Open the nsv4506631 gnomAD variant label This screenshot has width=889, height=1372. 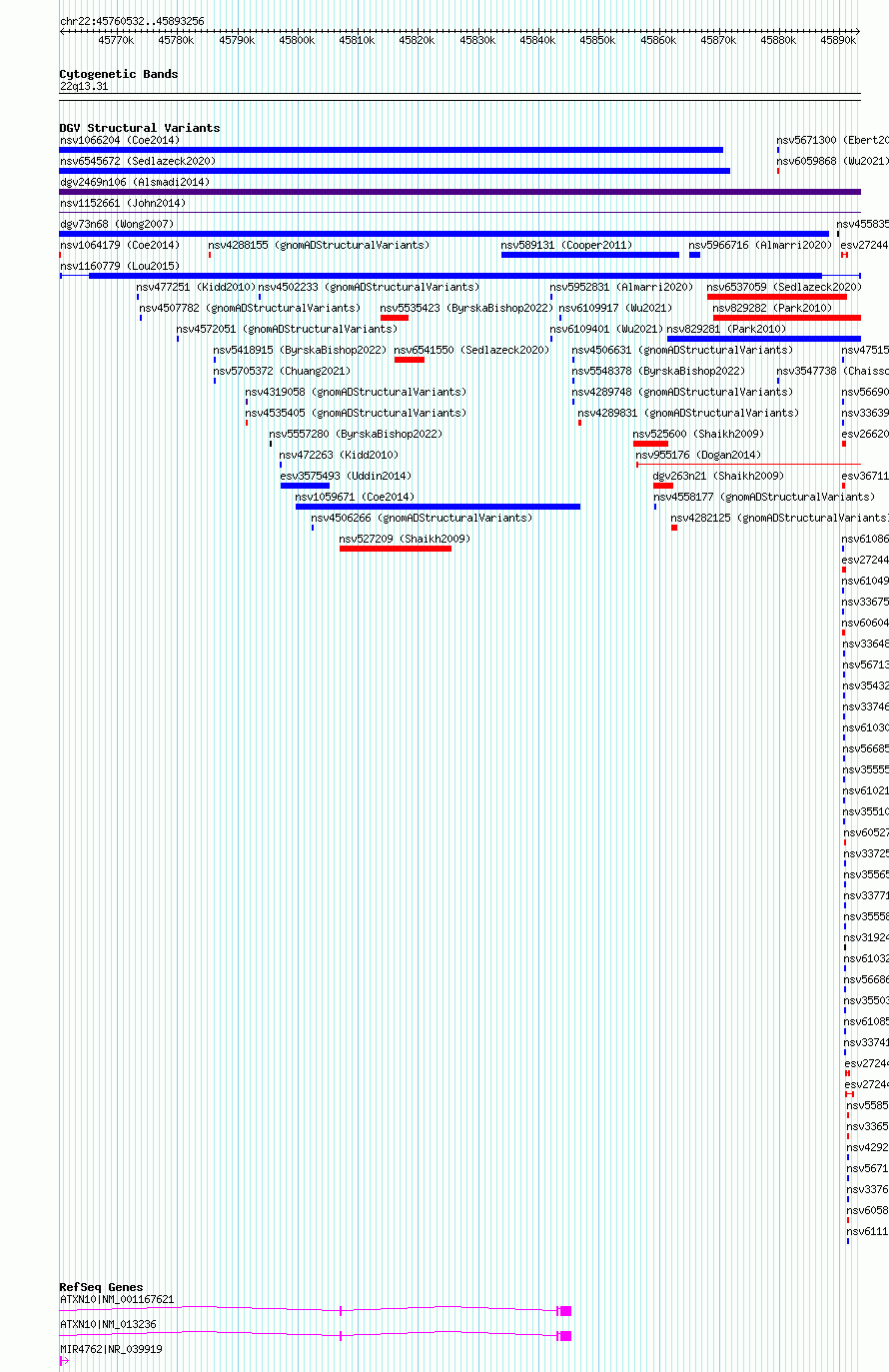coord(682,350)
